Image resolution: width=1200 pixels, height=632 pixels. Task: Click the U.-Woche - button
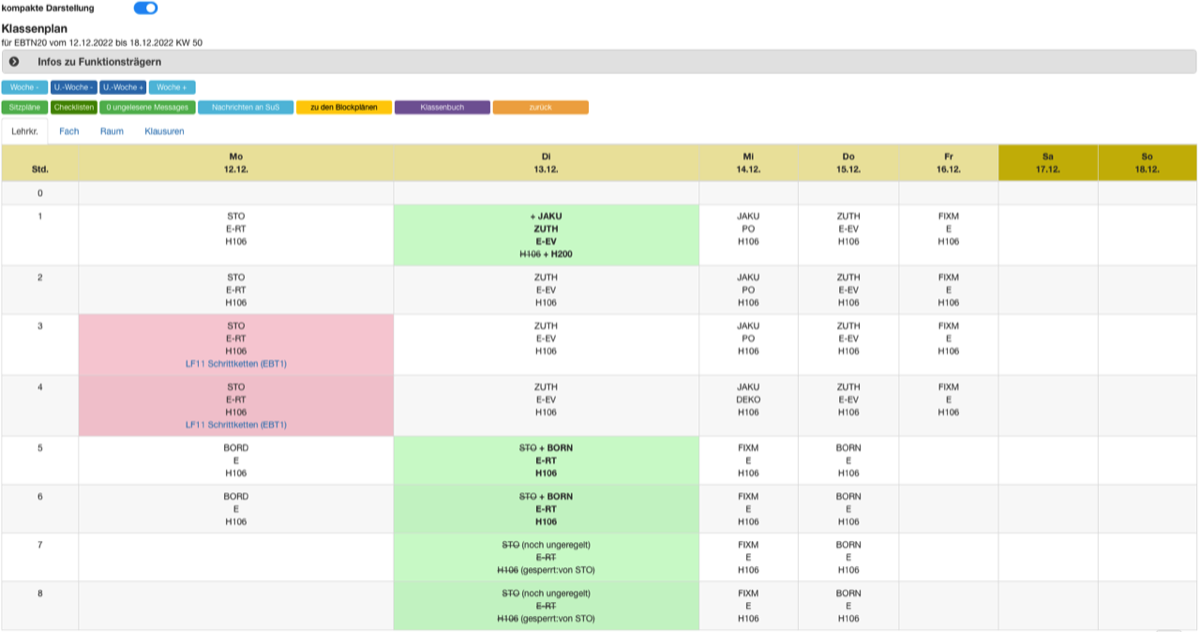(x=74, y=87)
